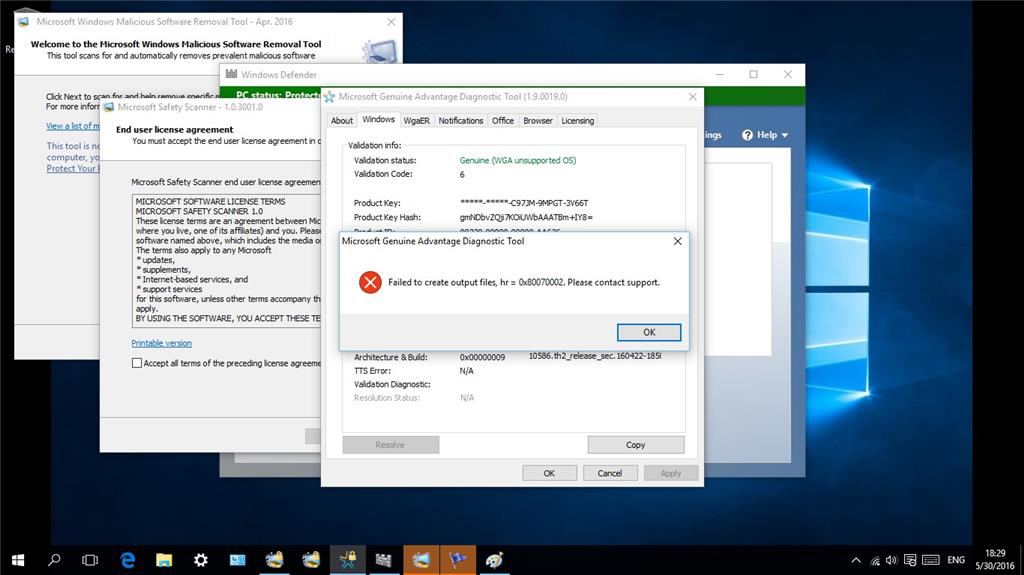Close the Windows Defender window
The width and height of the screenshot is (1024, 575).
pos(788,74)
